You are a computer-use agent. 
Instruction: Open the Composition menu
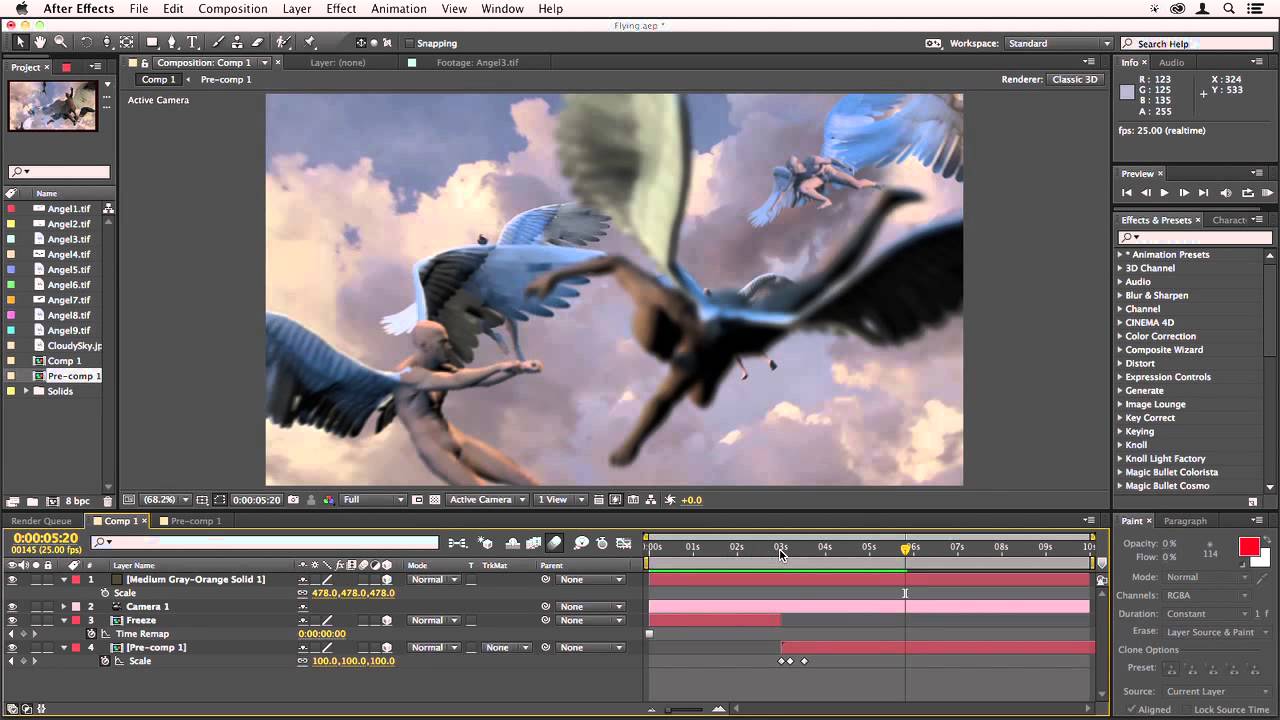point(232,9)
